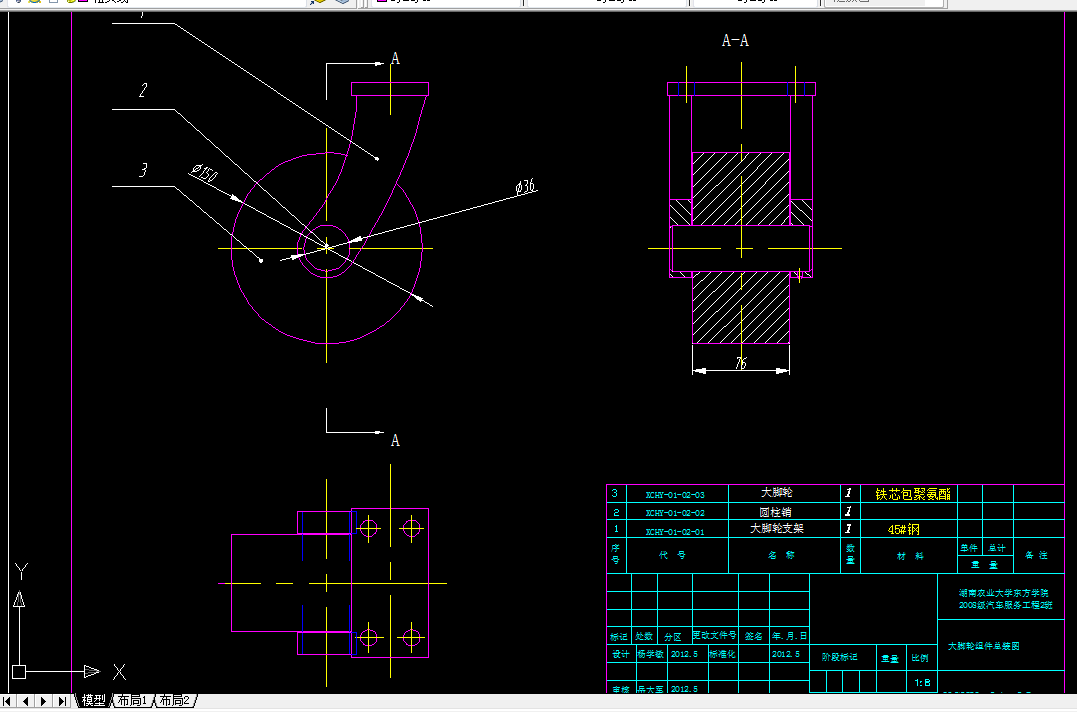Select the 大脚轮支架 part name cell
1077x712 pixels.
[x=777, y=529]
